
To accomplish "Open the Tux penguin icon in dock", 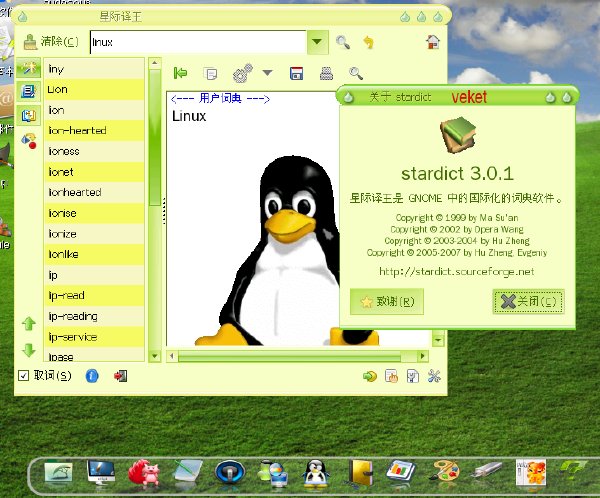I will click(x=316, y=474).
